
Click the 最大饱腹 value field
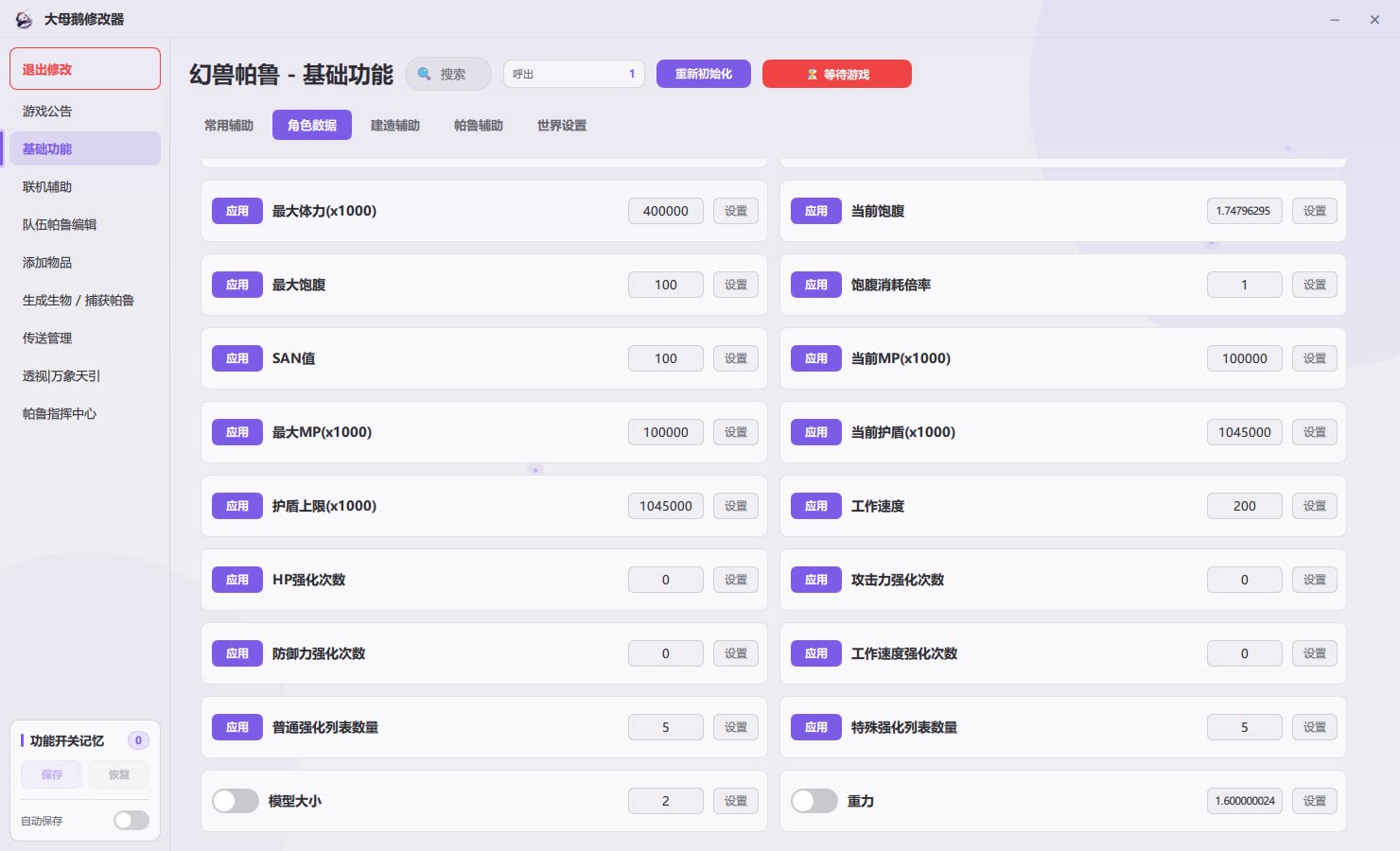[666, 285]
